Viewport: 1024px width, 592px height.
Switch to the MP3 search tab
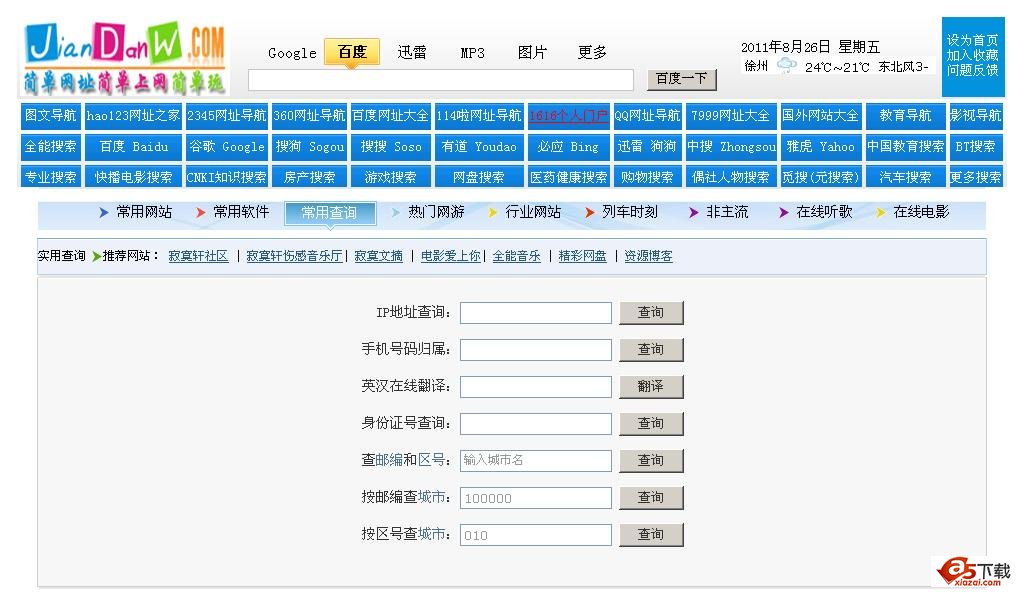click(472, 53)
